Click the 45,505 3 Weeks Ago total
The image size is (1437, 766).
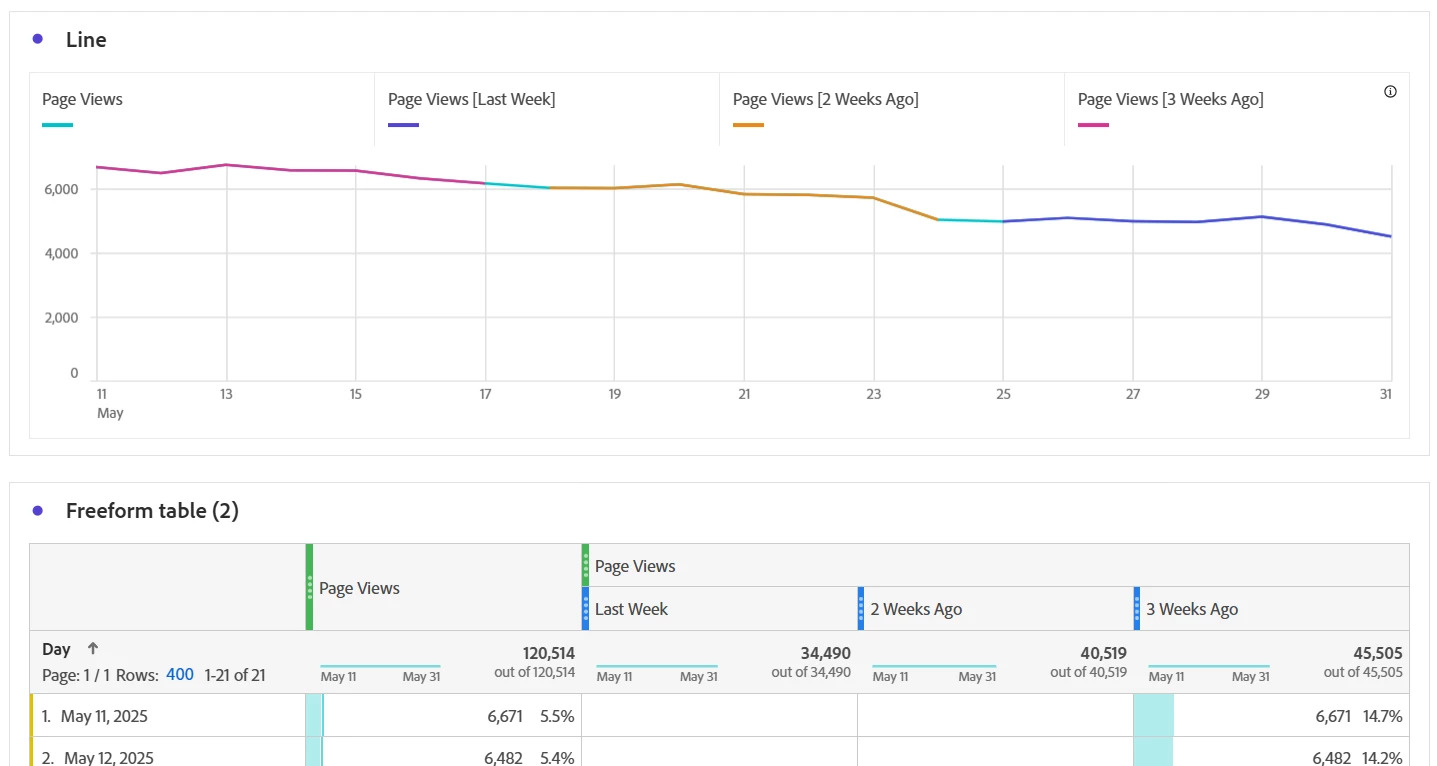pyautogui.click(x=1377, y=654)
